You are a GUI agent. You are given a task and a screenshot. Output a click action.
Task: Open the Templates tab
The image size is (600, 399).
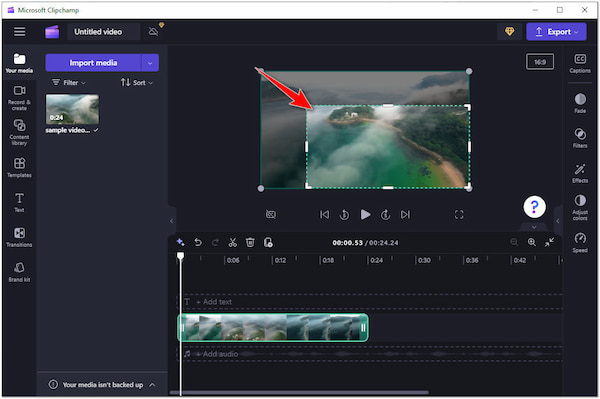tap(19, 168)
